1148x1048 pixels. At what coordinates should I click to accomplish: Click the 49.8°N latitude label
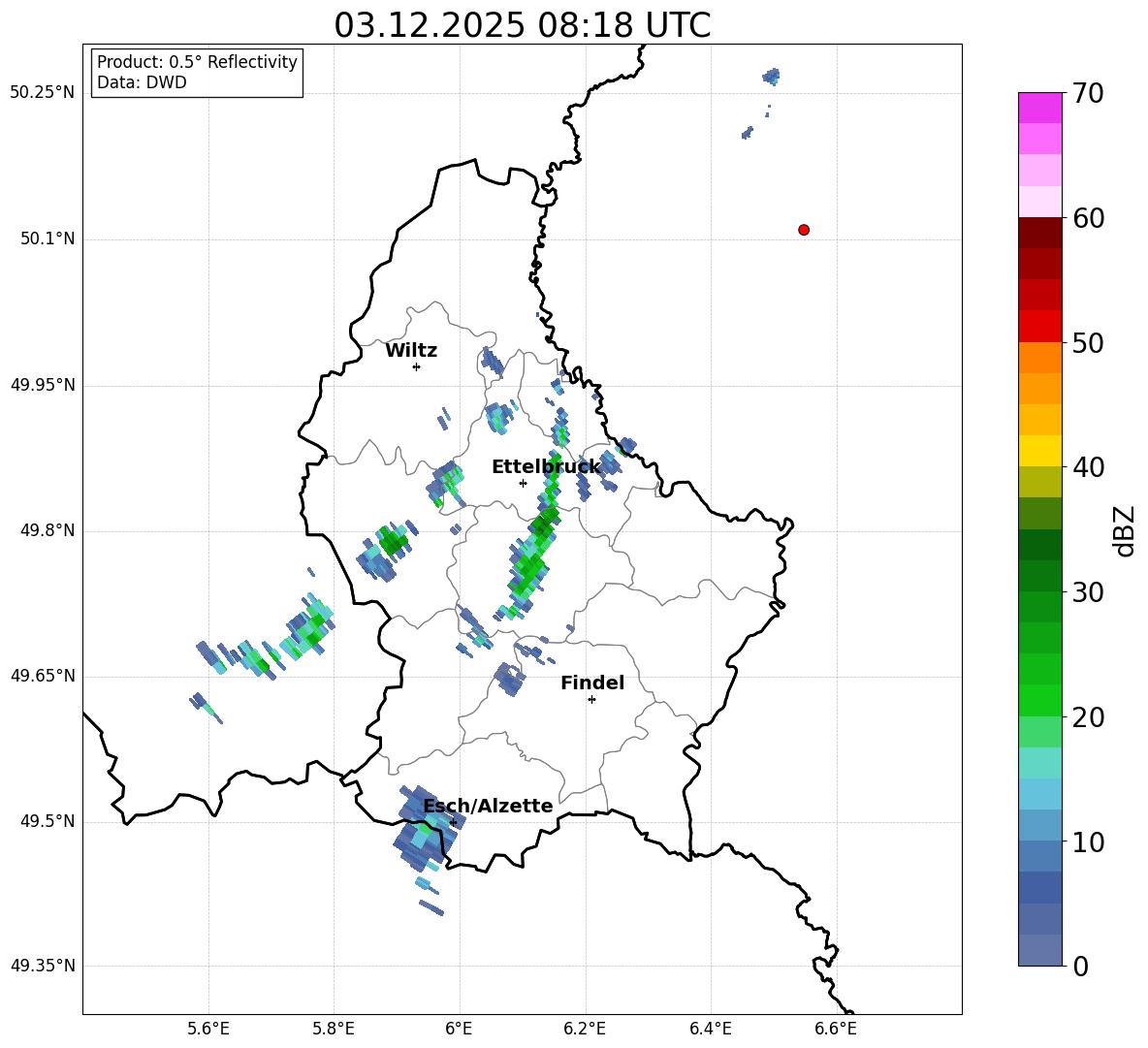coord(48,530)
